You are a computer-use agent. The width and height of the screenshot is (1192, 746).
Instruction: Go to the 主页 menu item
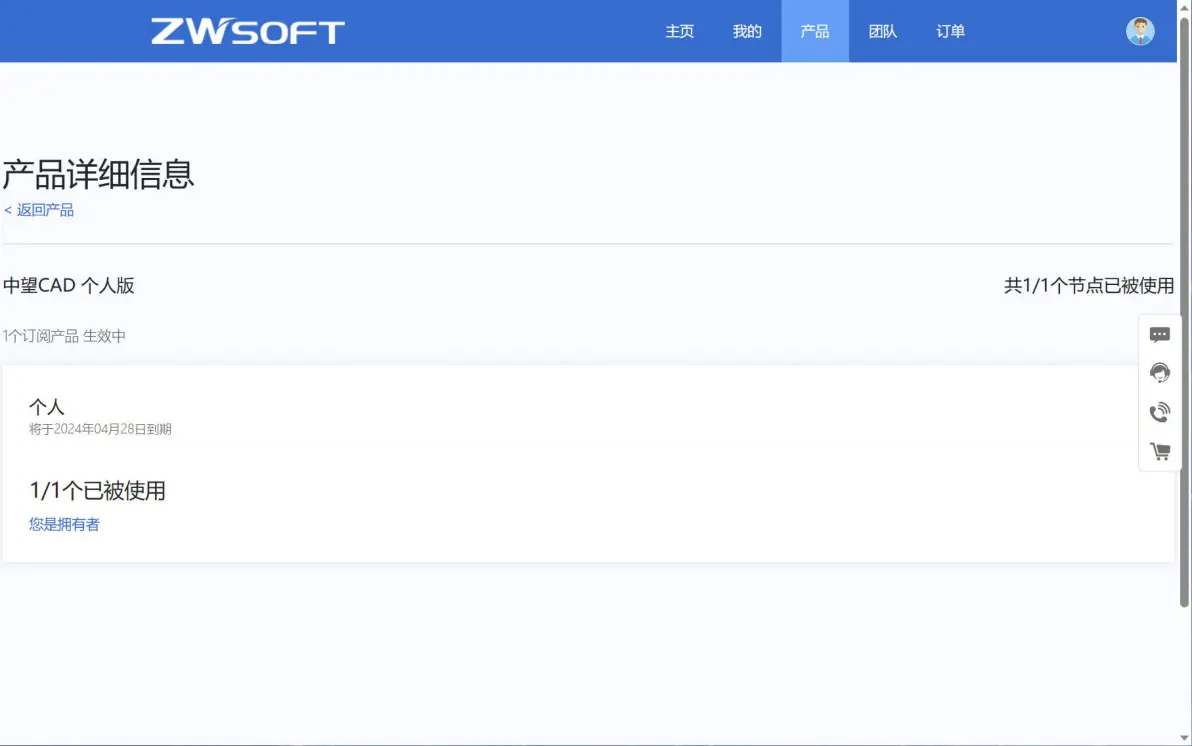(680, 31)
